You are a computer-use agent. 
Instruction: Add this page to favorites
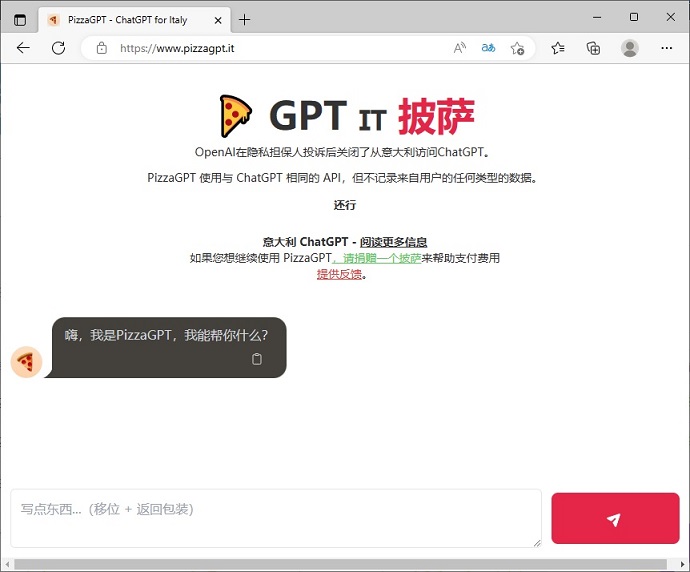pos(517,48)
